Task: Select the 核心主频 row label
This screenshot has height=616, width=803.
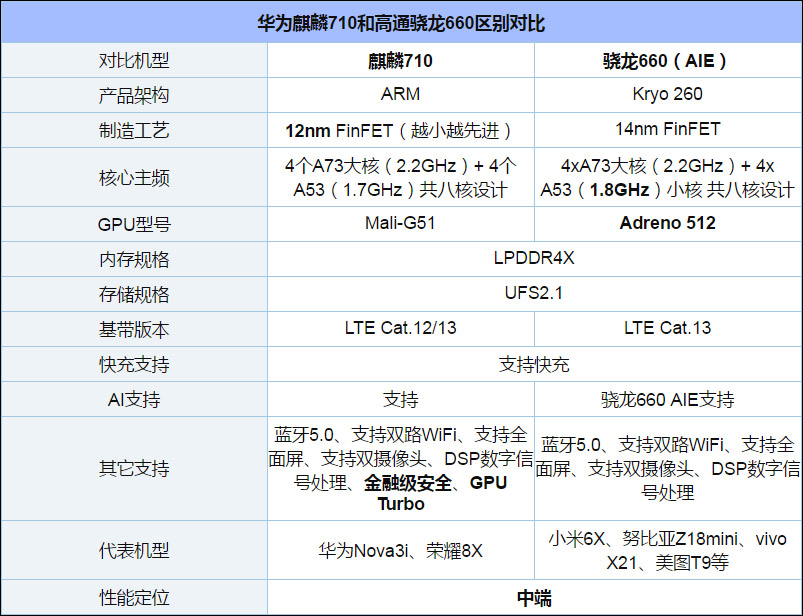Action: (x=134, y=178)
